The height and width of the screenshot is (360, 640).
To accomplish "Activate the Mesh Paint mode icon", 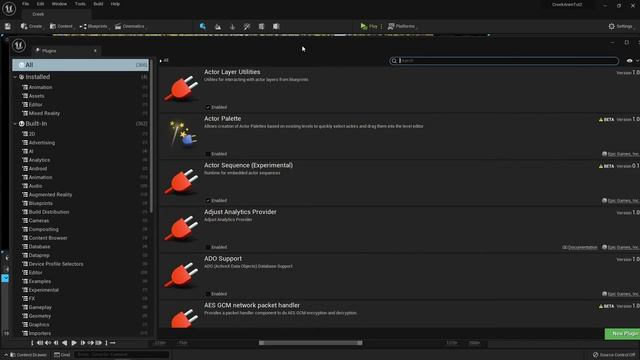I will (247, 27).
